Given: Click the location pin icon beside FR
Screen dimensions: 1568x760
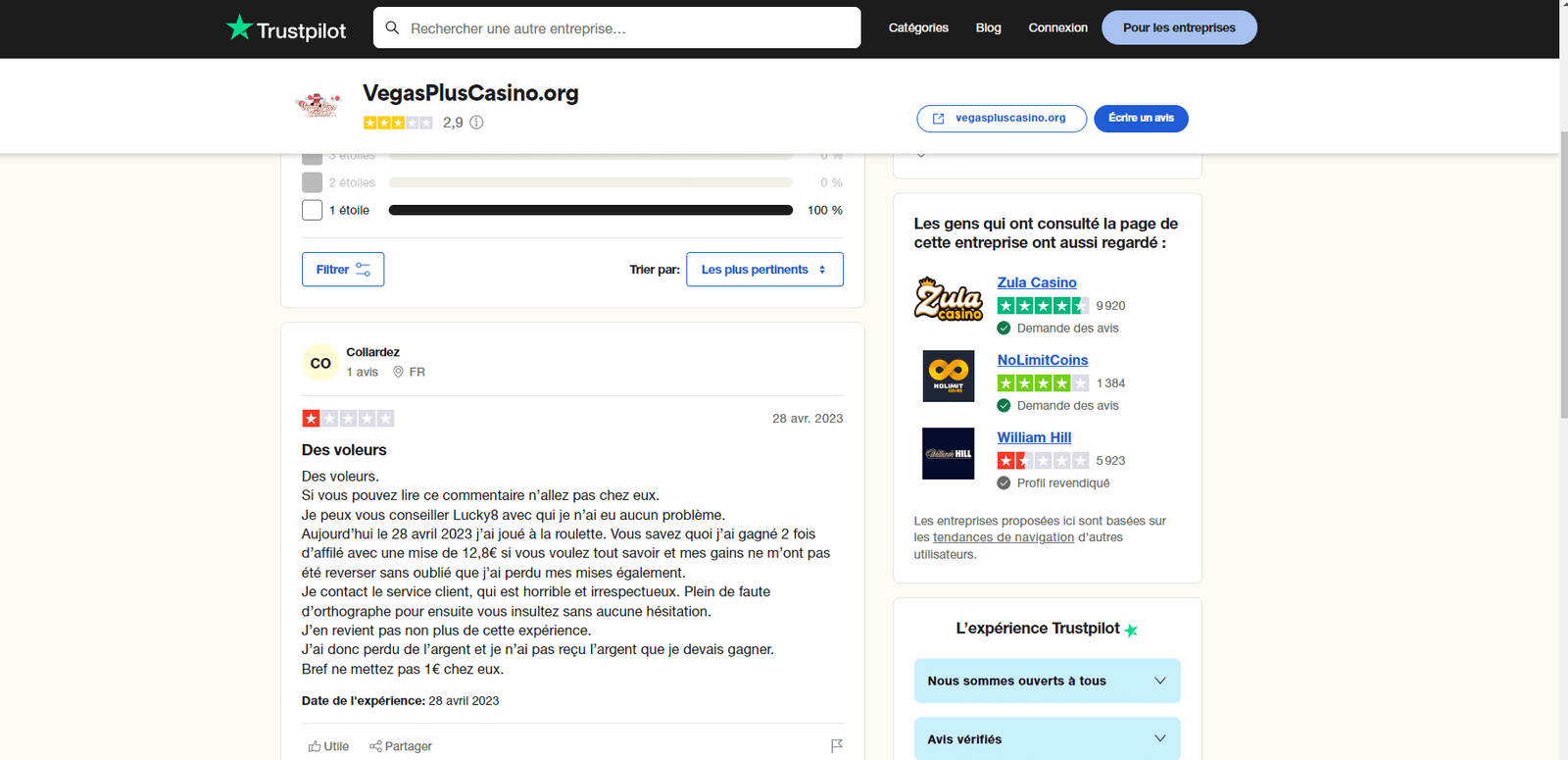Looking at the screenshot, I should pos(398,372).
